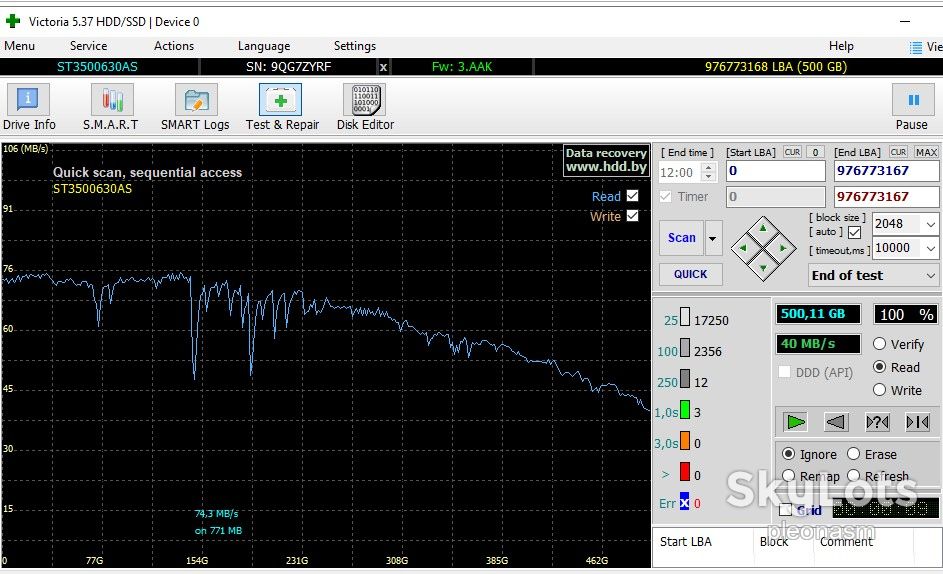Open the Scan button dropdown arrow
This screenshot has height=574, width=943.
713,238
